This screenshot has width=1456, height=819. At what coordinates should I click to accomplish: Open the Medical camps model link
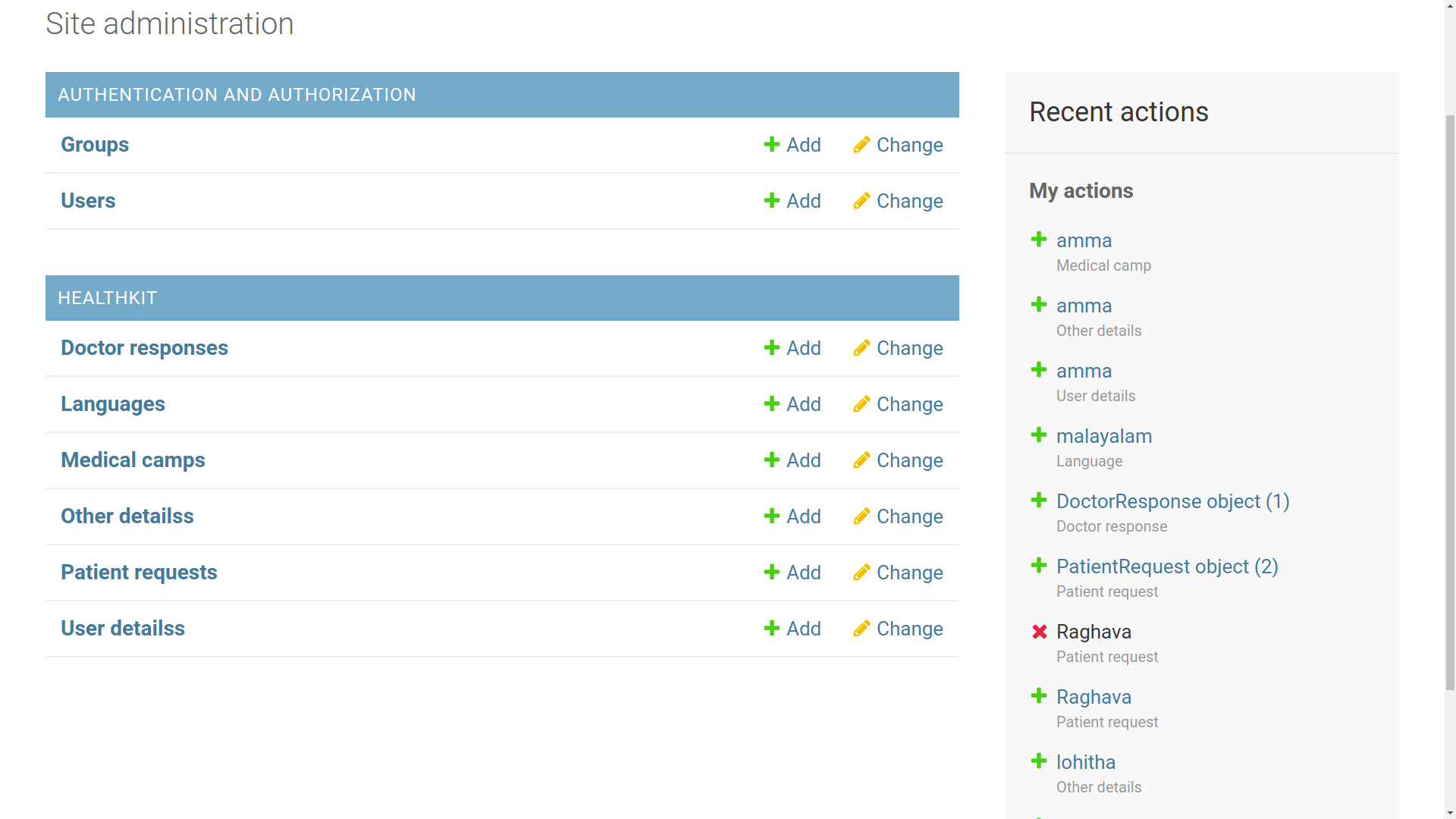(133, 460)
